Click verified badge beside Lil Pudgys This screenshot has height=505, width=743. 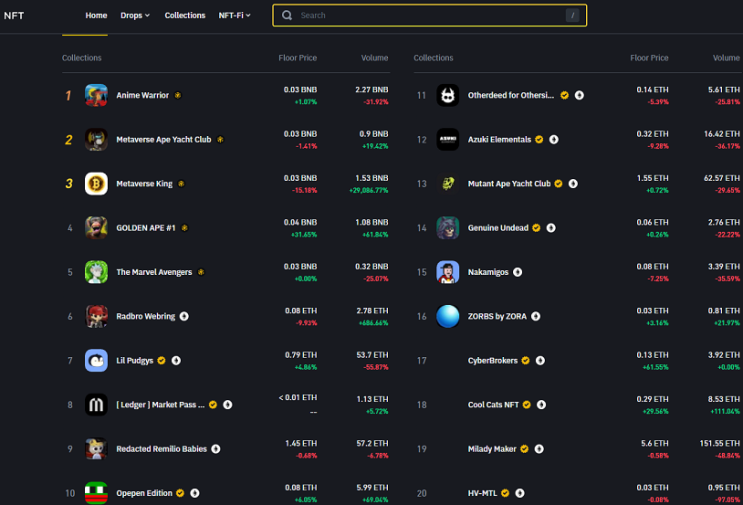(x=162, y=361)
